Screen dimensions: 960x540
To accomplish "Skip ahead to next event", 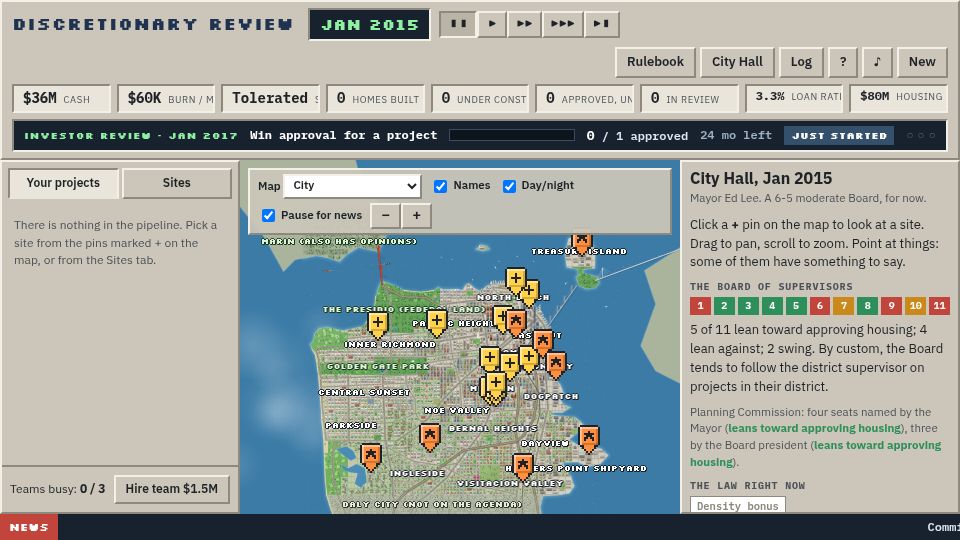I will tap(601, 24).
